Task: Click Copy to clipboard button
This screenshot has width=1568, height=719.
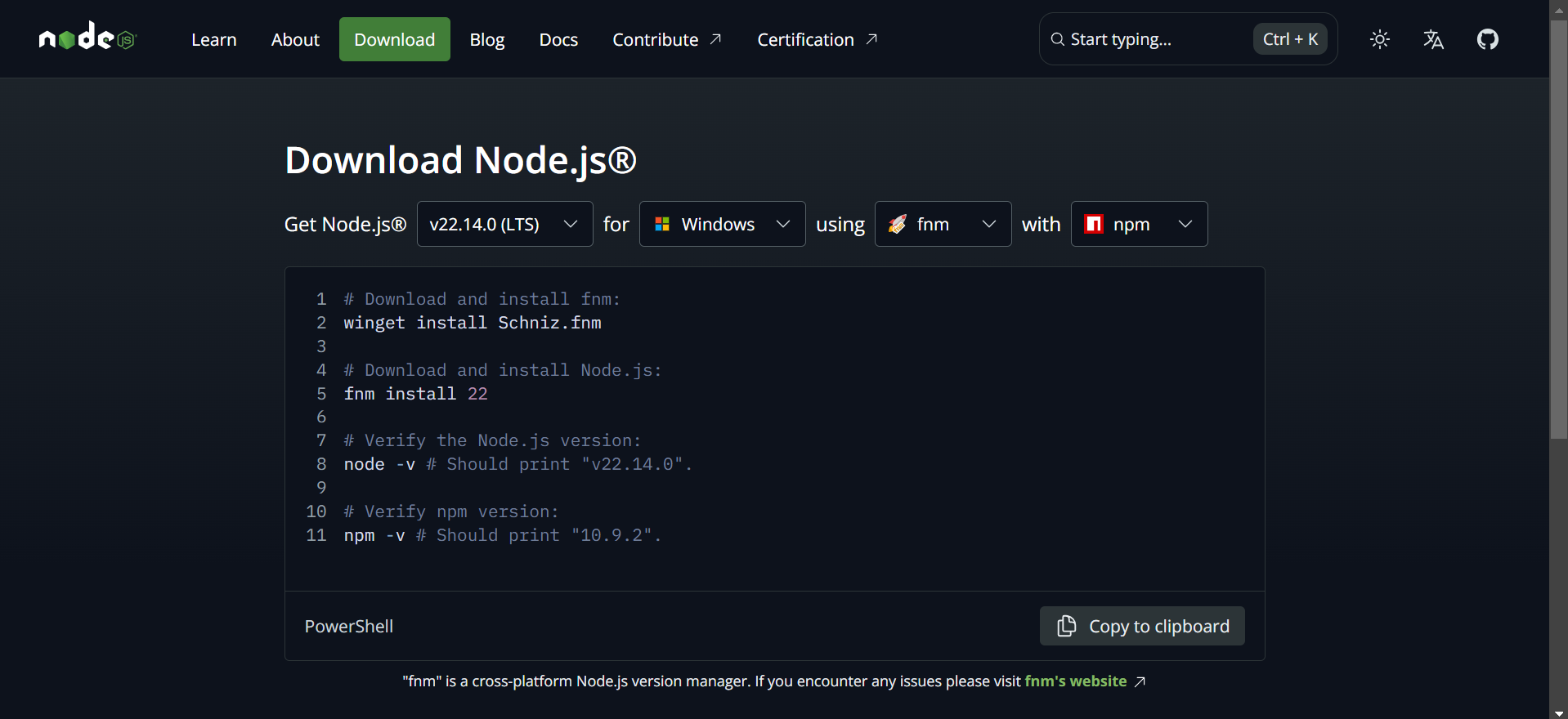Action: tap(1142, 626)
